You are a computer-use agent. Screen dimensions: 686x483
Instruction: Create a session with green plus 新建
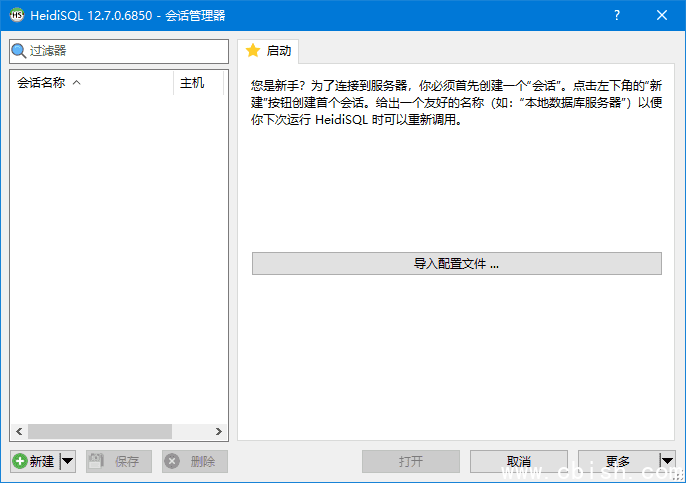(35, 461)
